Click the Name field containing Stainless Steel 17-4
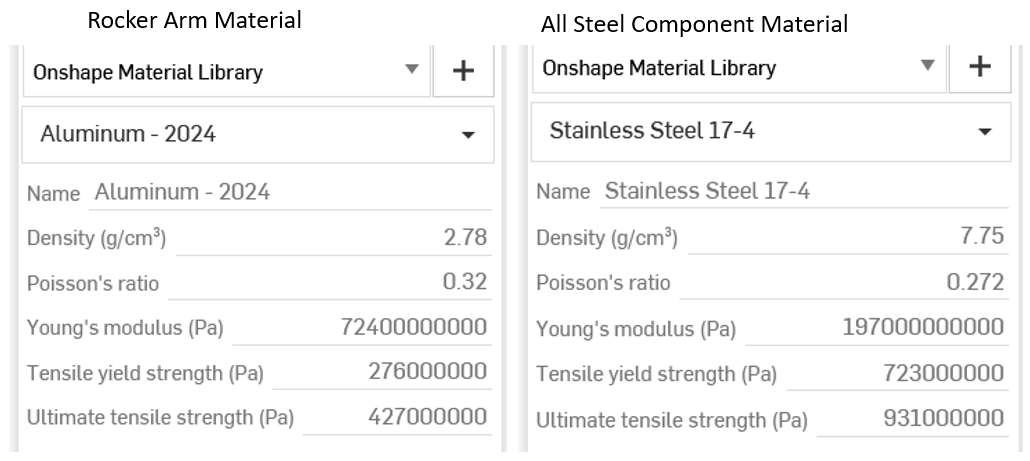1030x461 pixels. [x=802, y=192]
